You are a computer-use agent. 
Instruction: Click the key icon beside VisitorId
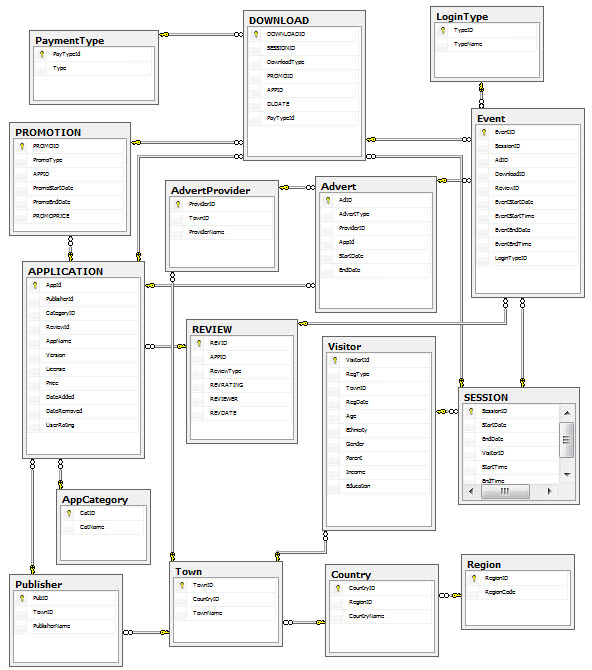point(334,360)
